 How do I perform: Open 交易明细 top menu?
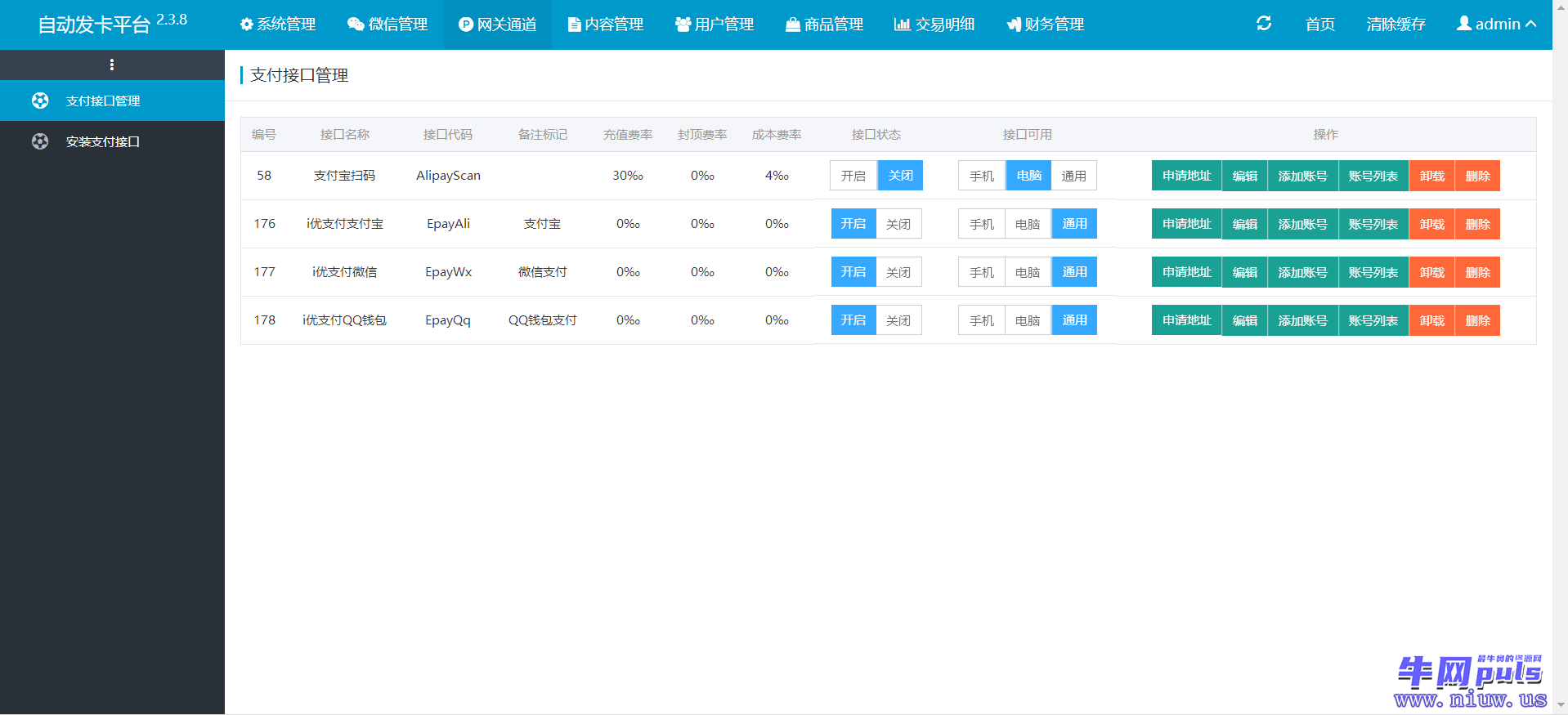pos(934,25)
